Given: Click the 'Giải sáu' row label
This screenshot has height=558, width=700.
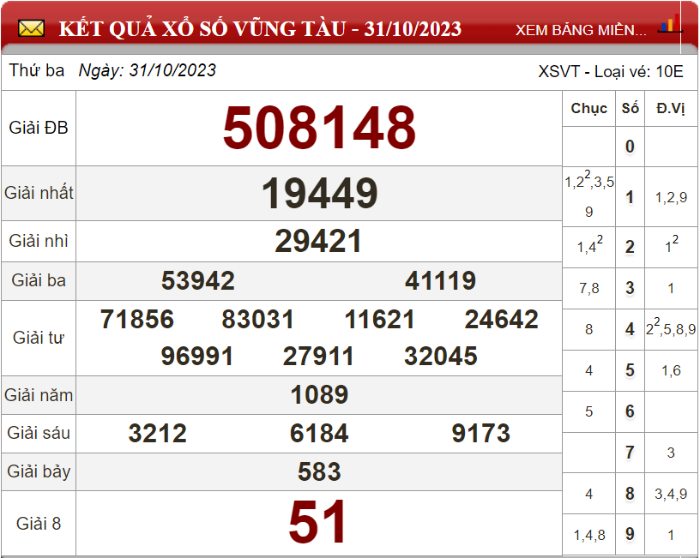Looking at the screenshot, I should (x=38, y=433).
